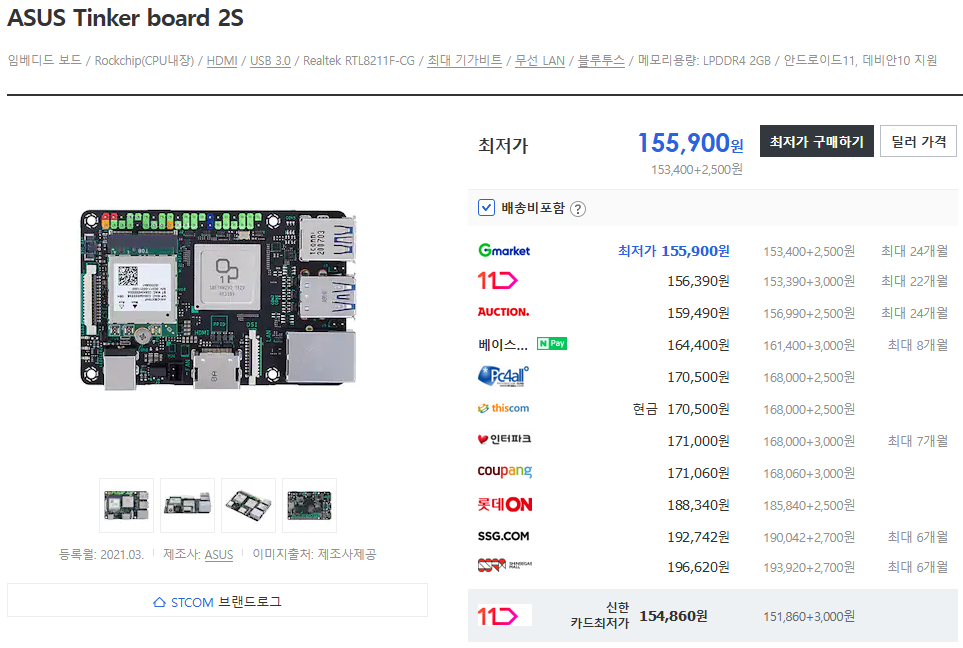Click the 171,000원 price

pos(698,441)
